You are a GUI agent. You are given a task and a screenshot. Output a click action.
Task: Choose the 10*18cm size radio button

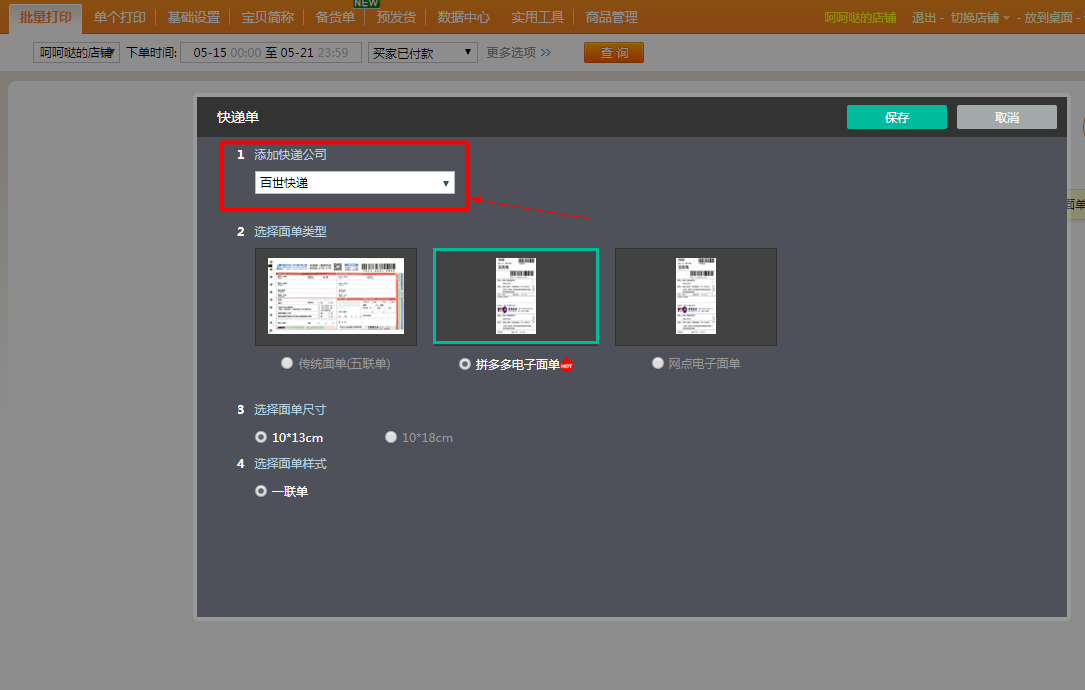pos(392,437)
